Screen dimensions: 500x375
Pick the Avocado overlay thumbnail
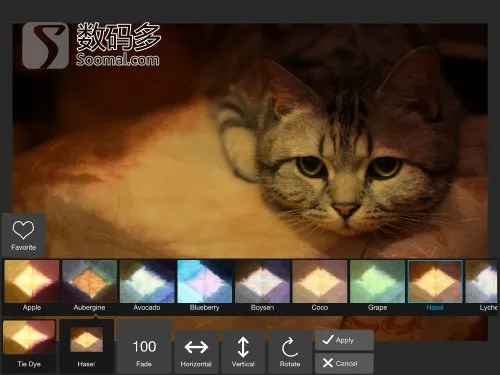(147, 286)
